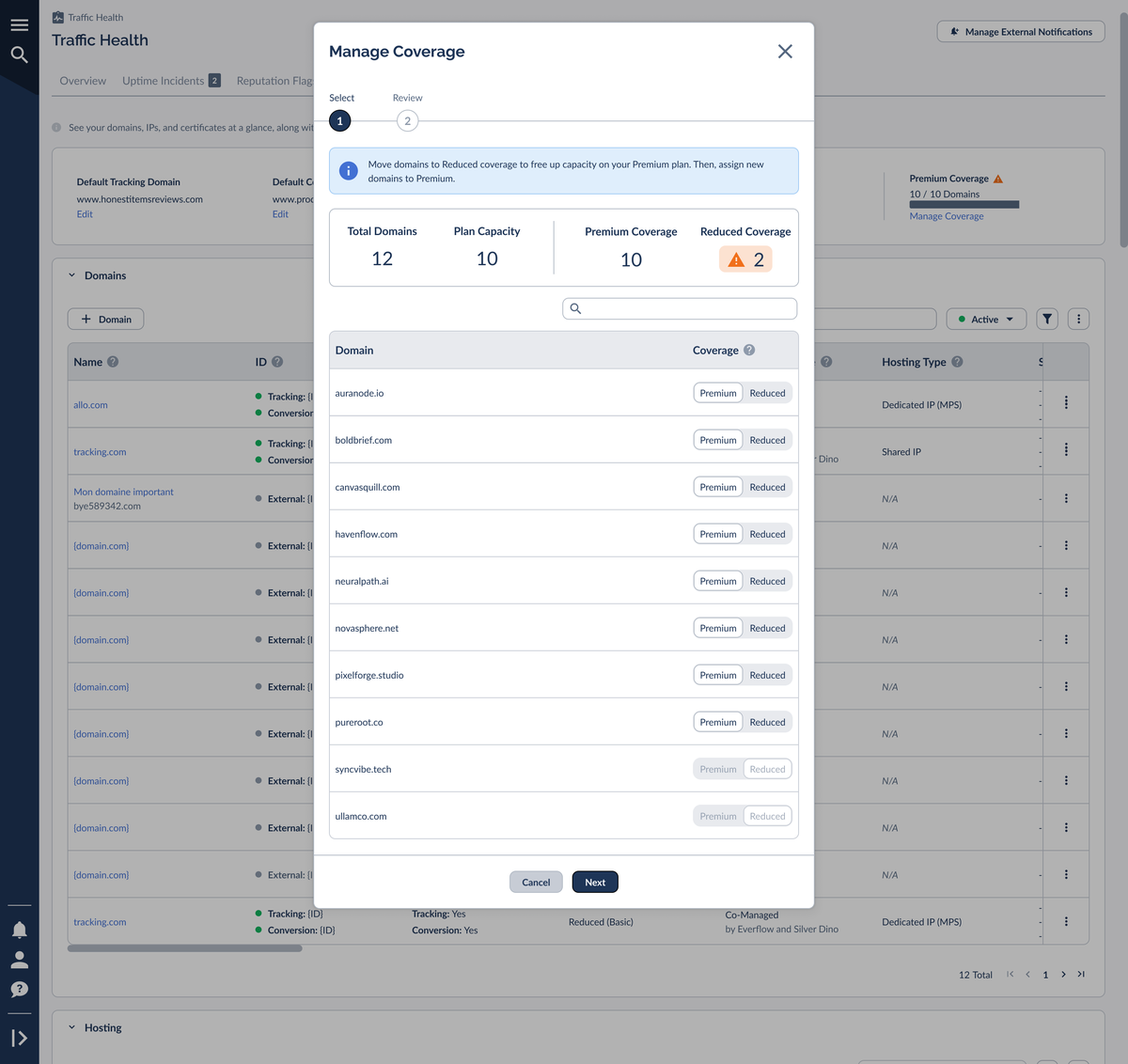The height and width of the screenshot is (1064, 1128).
Task: Open the Uptime Incidents tab
Action: (x=164, y=81)
